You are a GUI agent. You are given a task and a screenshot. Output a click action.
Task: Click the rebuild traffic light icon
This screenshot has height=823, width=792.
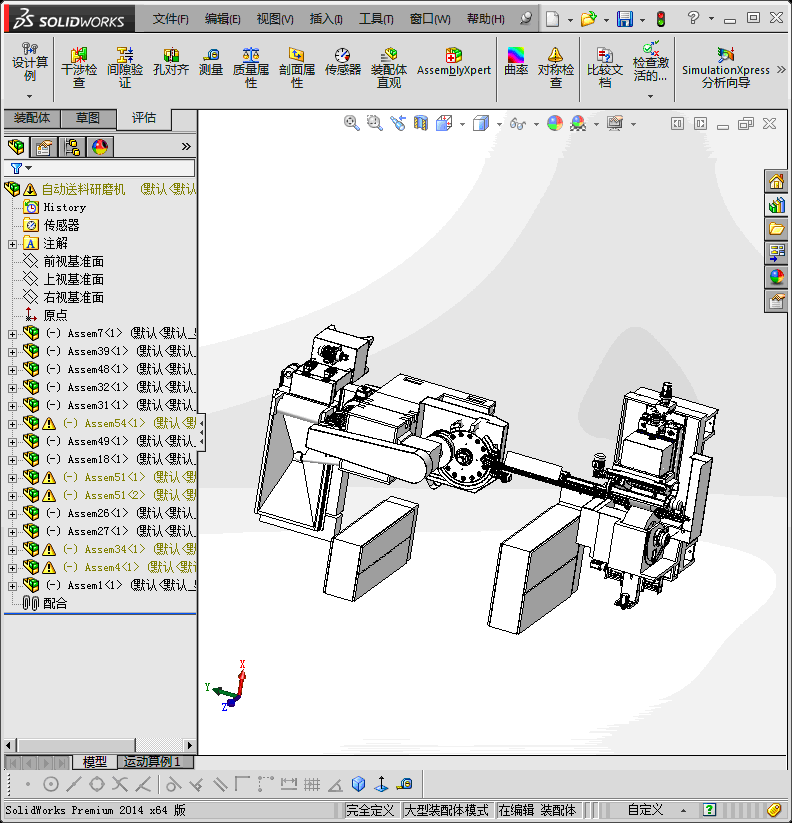click(661, 19)
